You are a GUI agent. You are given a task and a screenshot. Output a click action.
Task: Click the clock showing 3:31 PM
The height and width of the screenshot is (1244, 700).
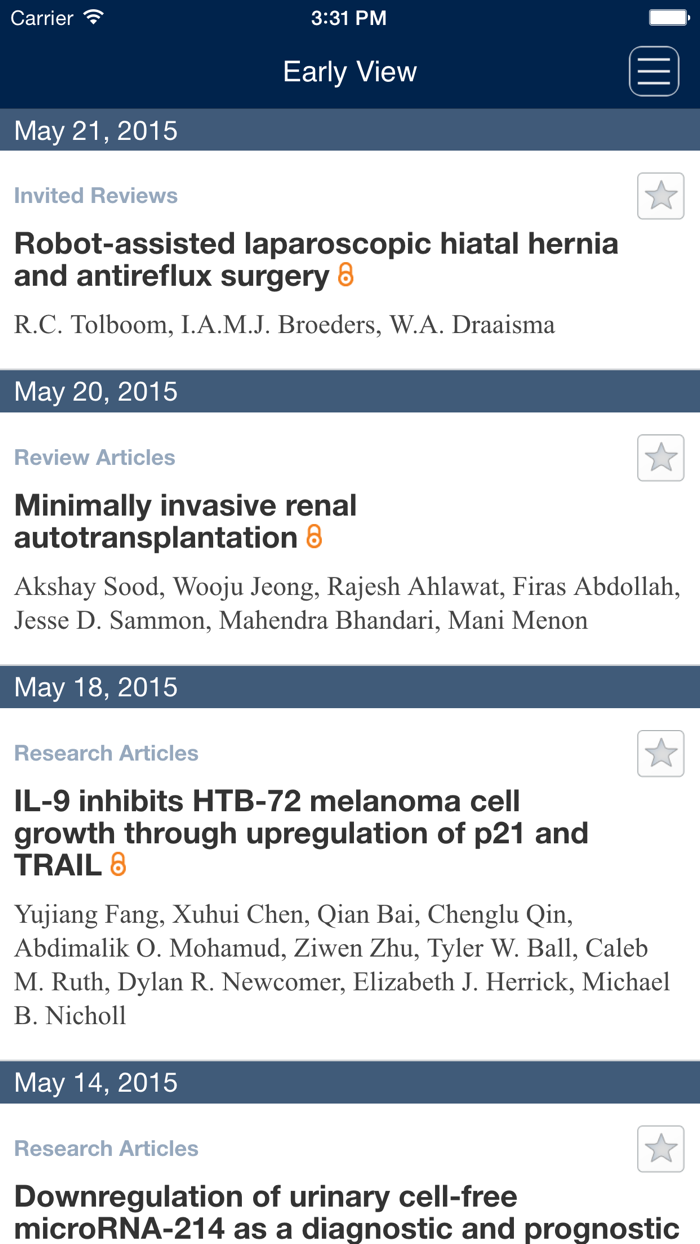[350, 17]
